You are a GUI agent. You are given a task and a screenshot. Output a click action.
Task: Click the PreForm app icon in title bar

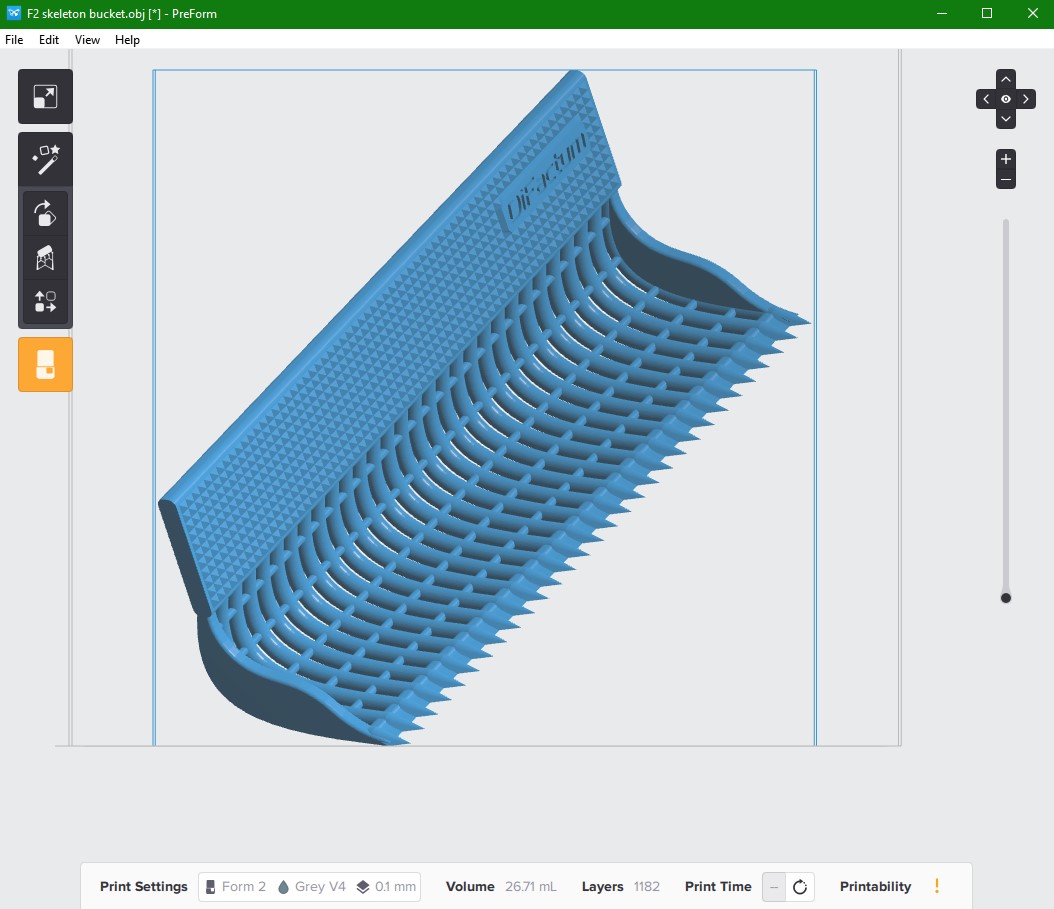(13, 13)
